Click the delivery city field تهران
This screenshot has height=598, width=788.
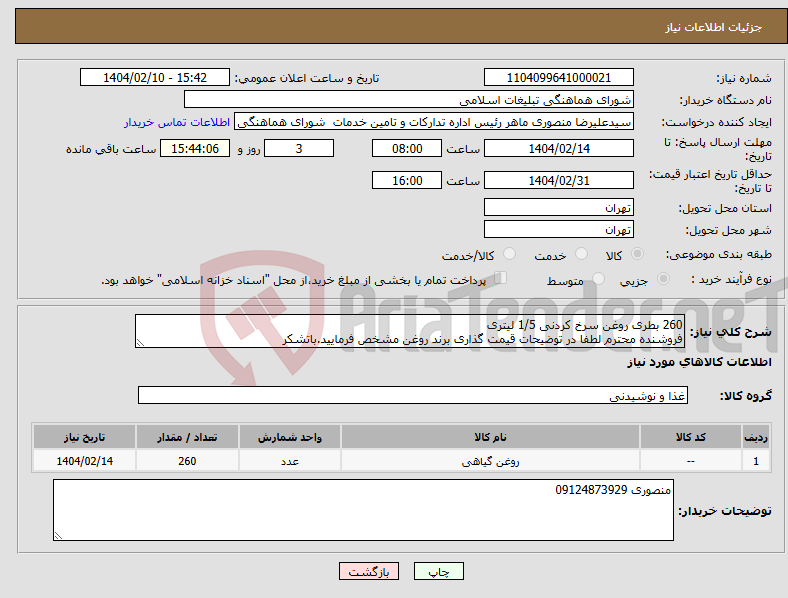click(558, 229)
